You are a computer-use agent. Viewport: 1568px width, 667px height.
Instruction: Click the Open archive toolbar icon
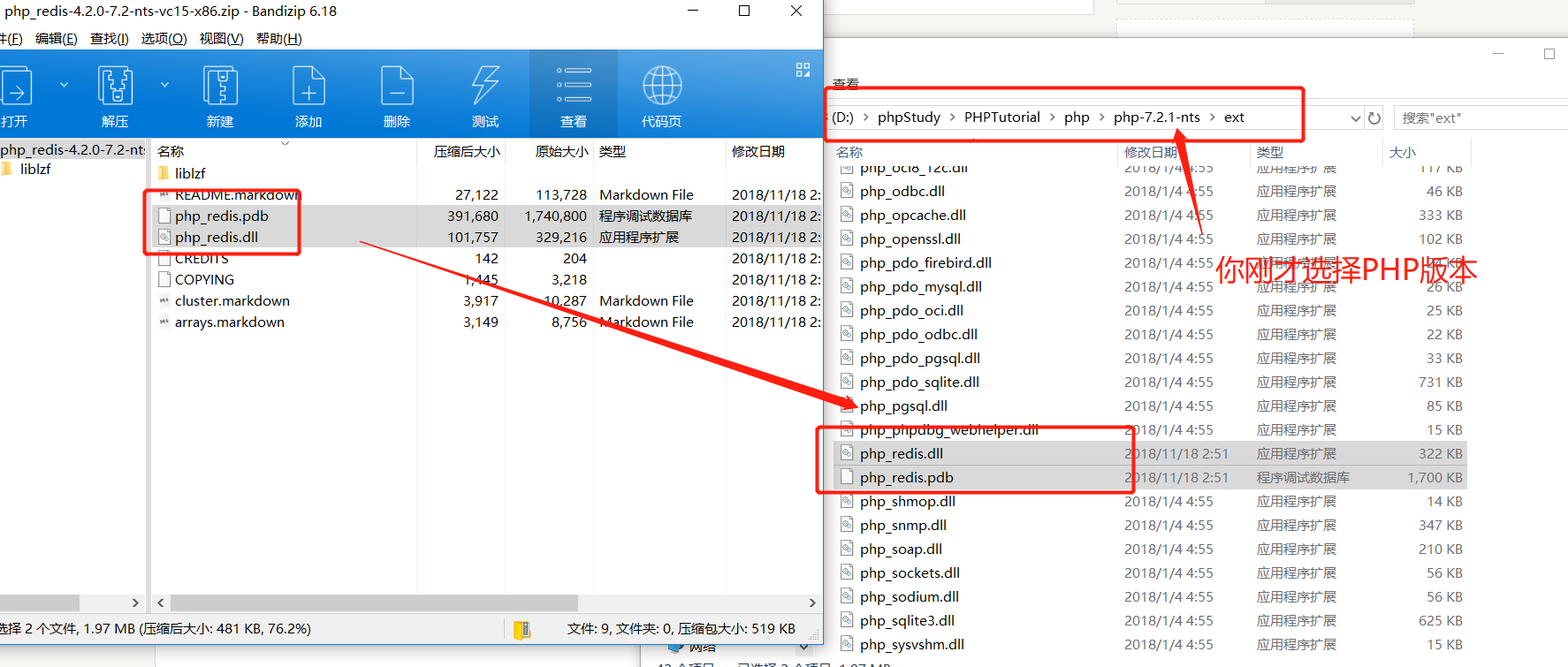[x=16, y=87]
